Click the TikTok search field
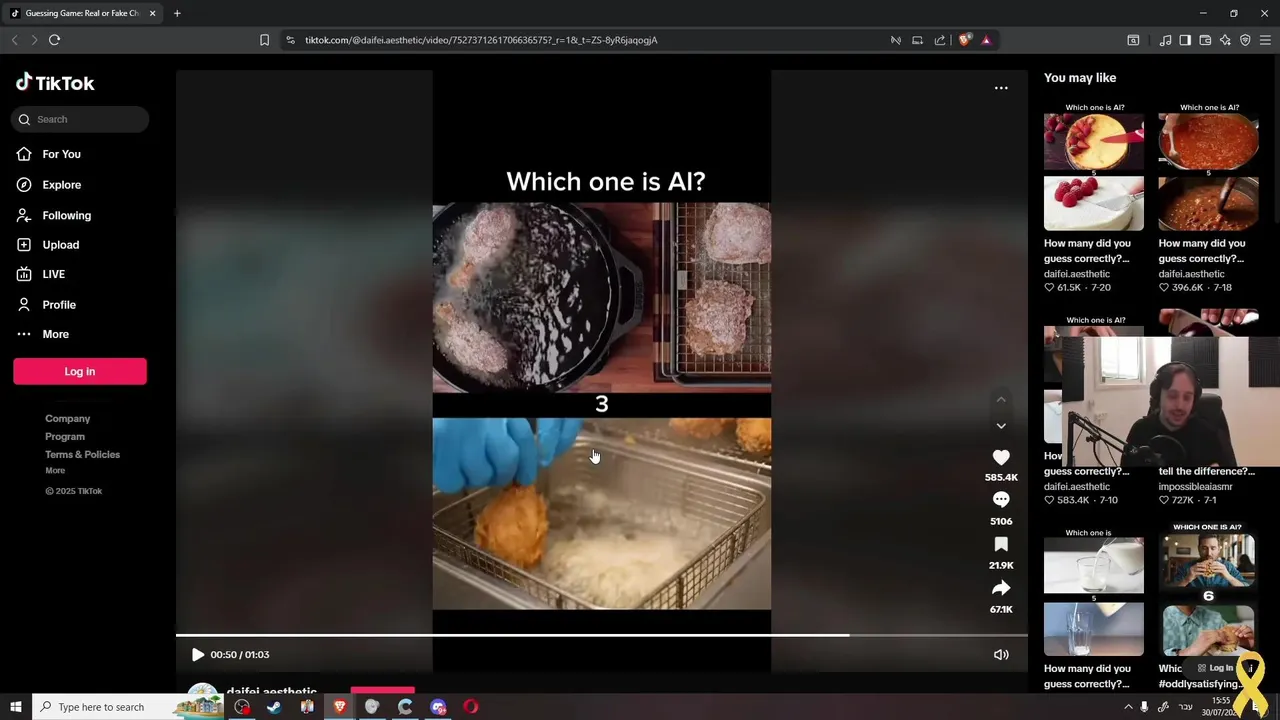The image size is (1280, 720). click(80, 120)
